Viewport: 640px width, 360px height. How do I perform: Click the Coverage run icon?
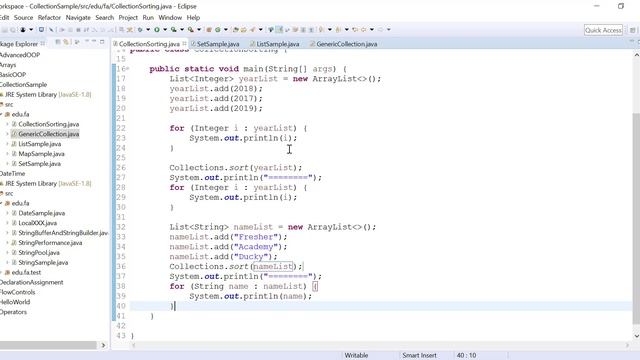(x=173, y=29)
